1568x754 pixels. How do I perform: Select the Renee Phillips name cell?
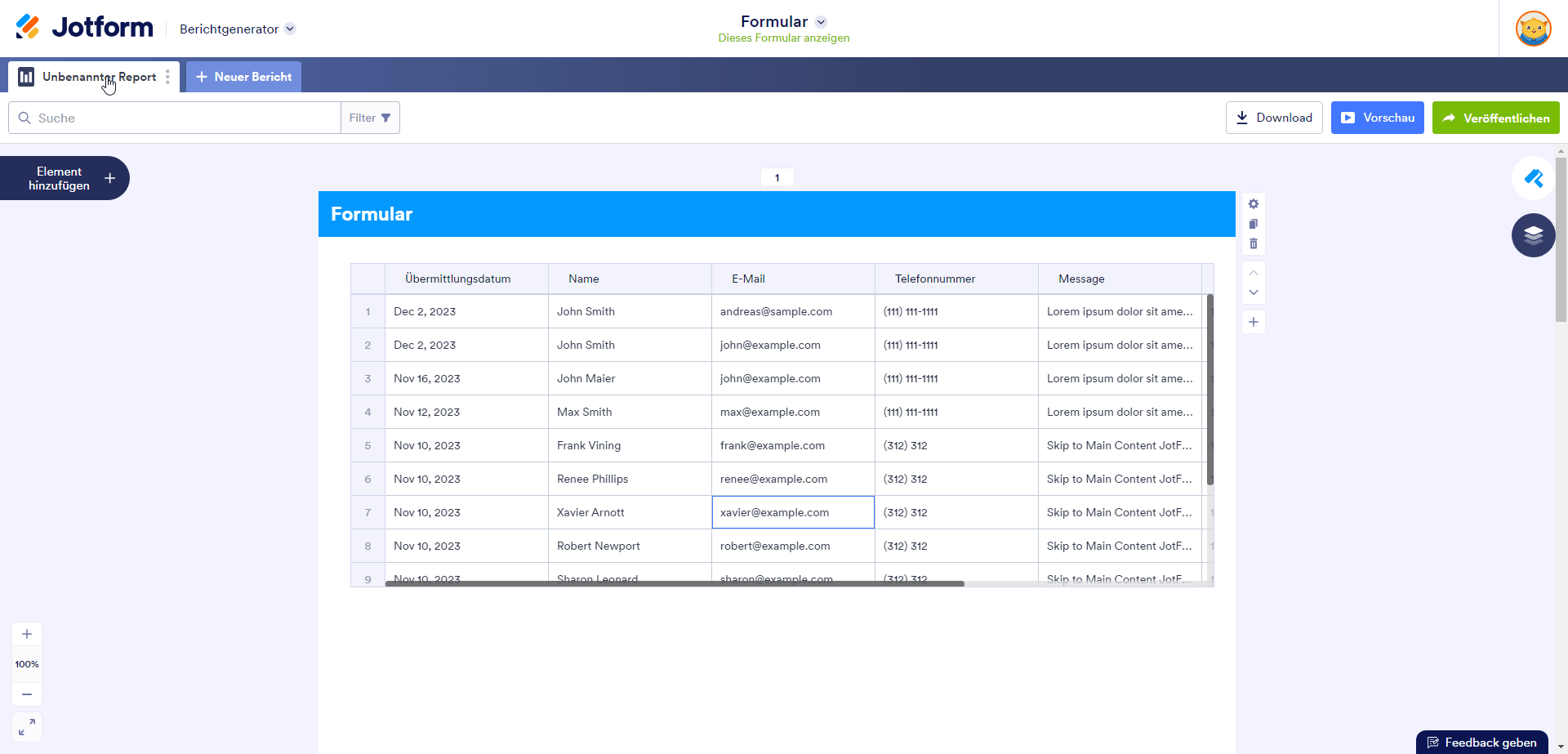(x=630, y=479)
